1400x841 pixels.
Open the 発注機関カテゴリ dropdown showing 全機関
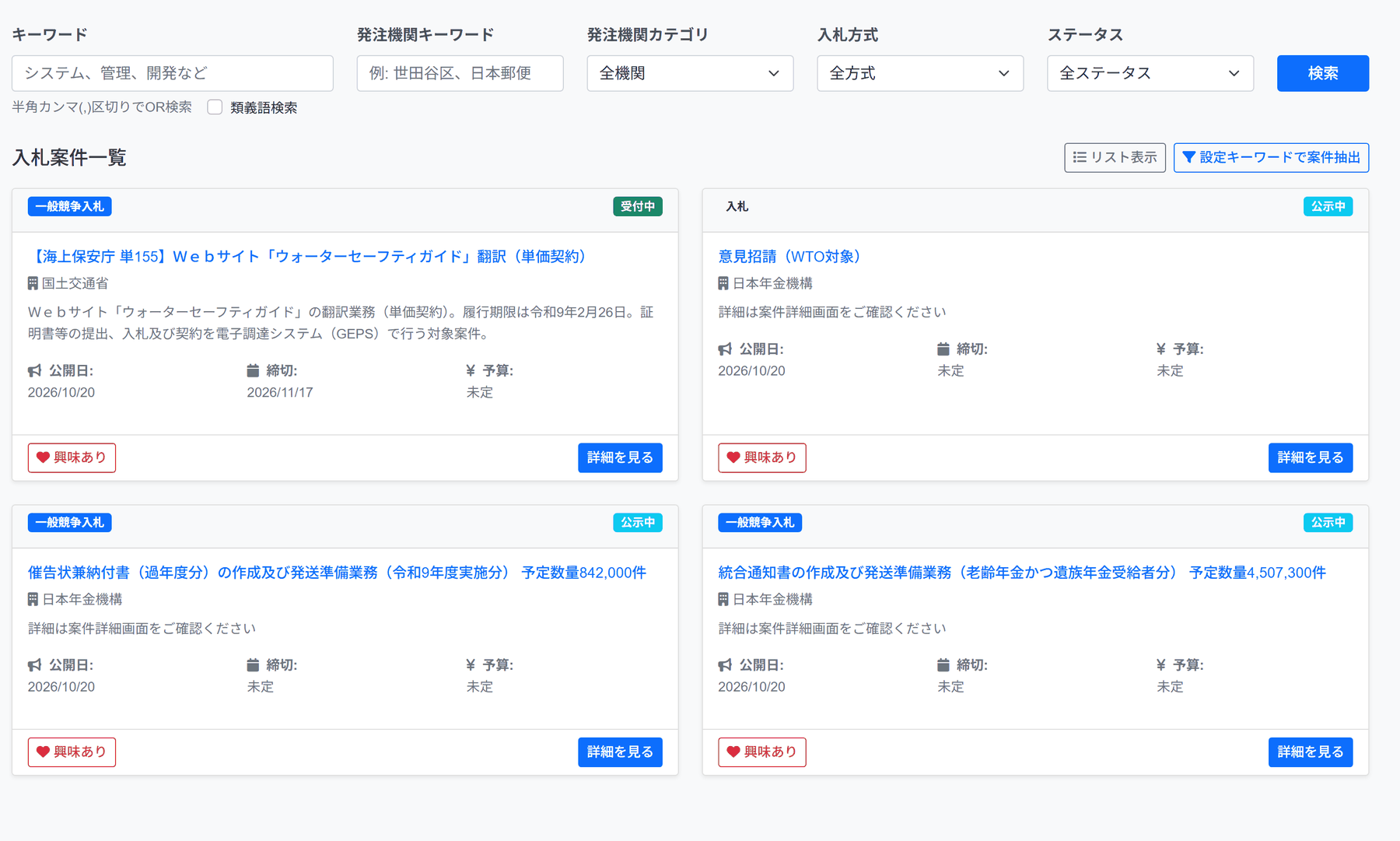click(690, 73)
